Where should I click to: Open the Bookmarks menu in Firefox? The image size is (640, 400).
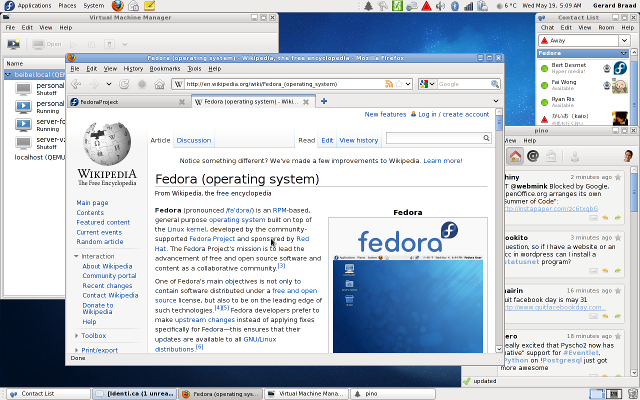coord(164,69)
